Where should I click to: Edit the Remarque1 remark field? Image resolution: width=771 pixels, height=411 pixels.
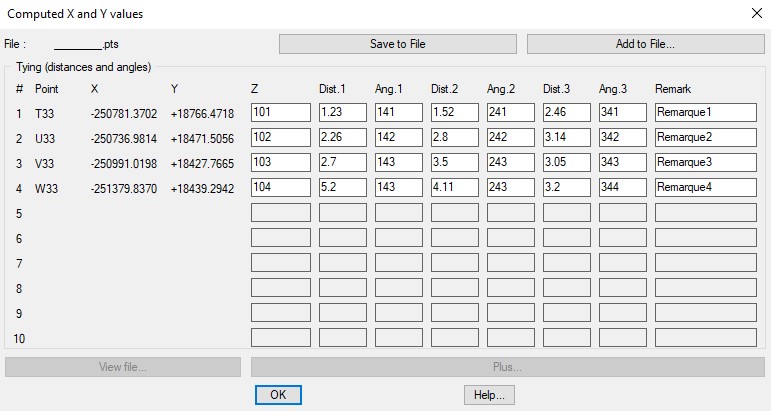(705, 112)
